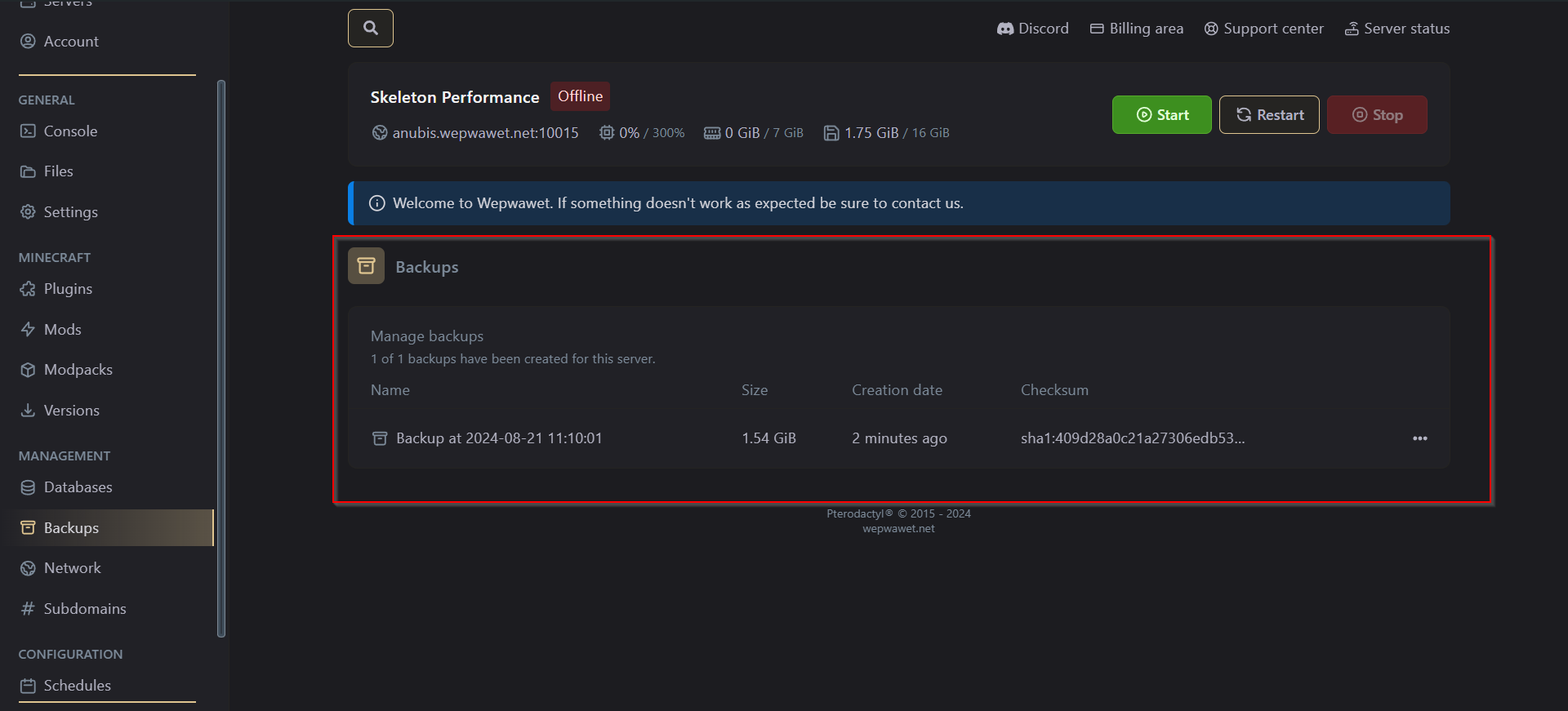Click the sha1 checksum value

pyautogui.click(x=1133, y=438)
